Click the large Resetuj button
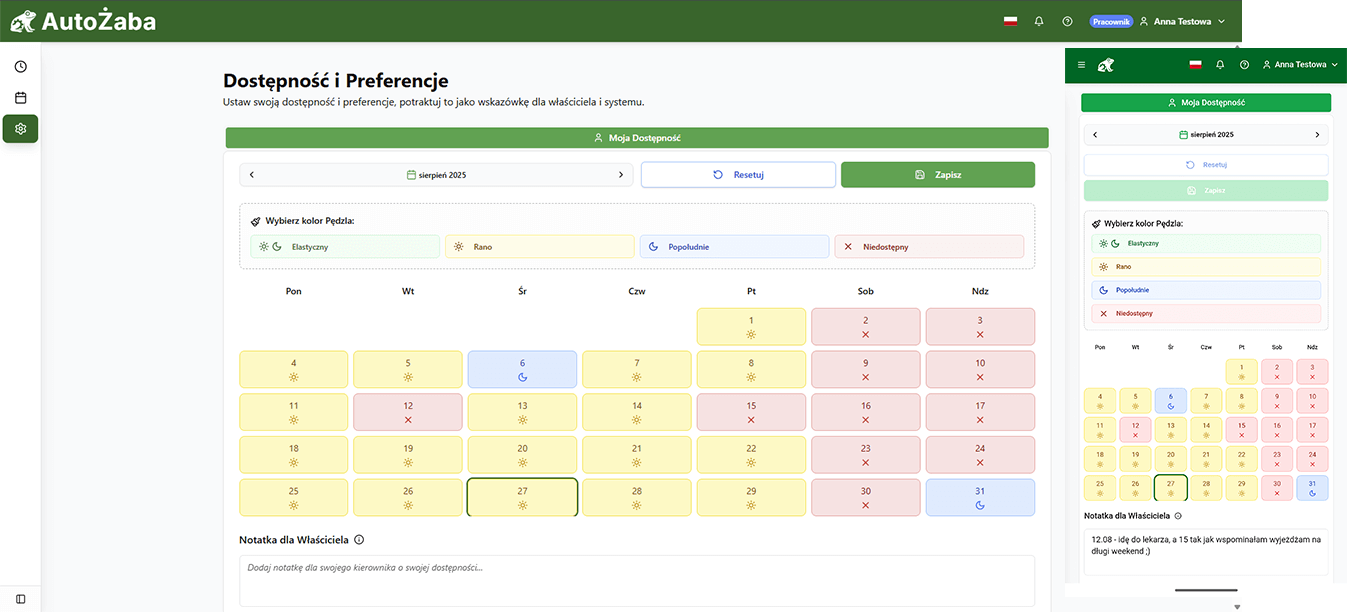Screen dimensions: 1366x612 click(x=737, y=175)
